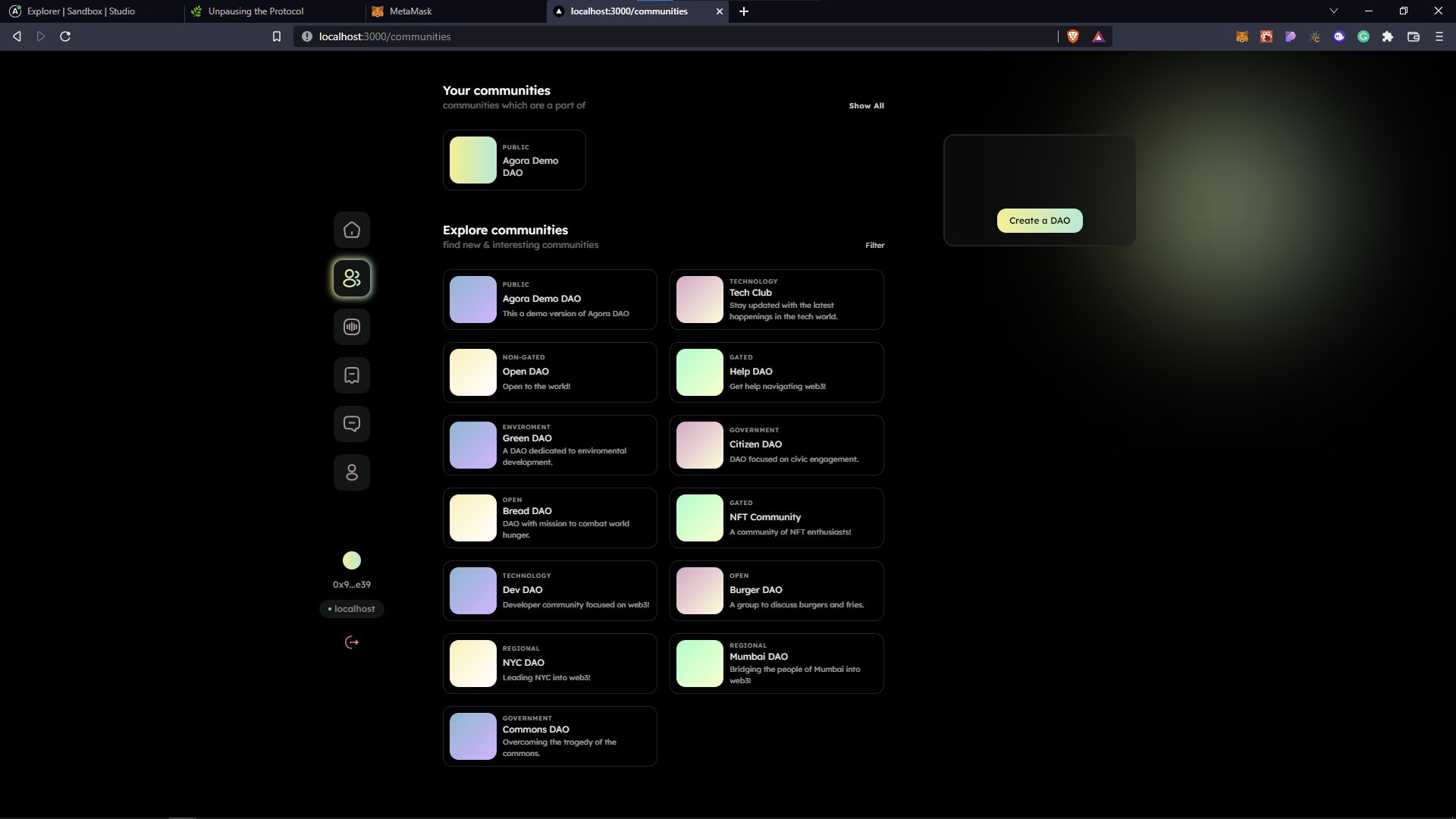
Task: Click the red logout icon
Action: pos(351,642)
